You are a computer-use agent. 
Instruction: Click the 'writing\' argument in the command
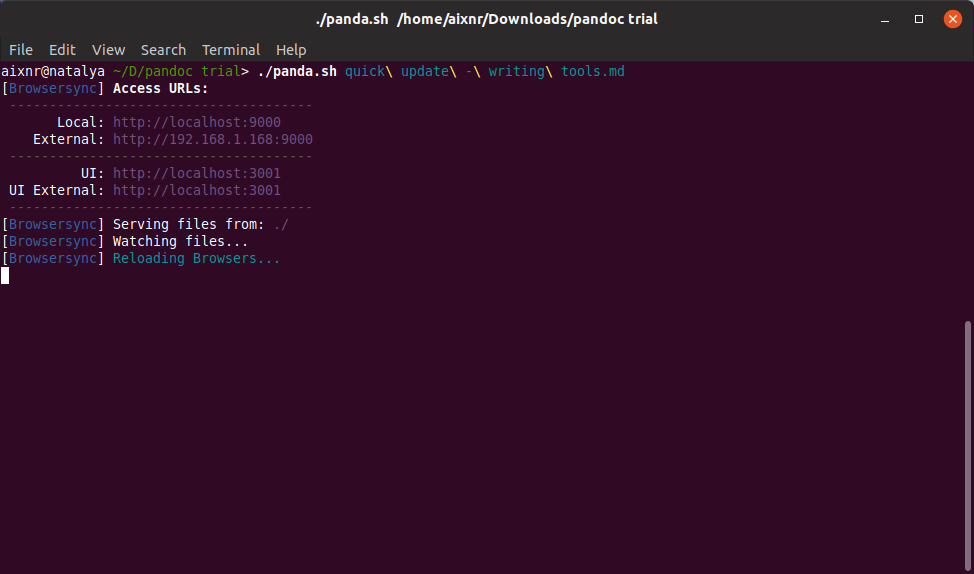coord(521,71)
